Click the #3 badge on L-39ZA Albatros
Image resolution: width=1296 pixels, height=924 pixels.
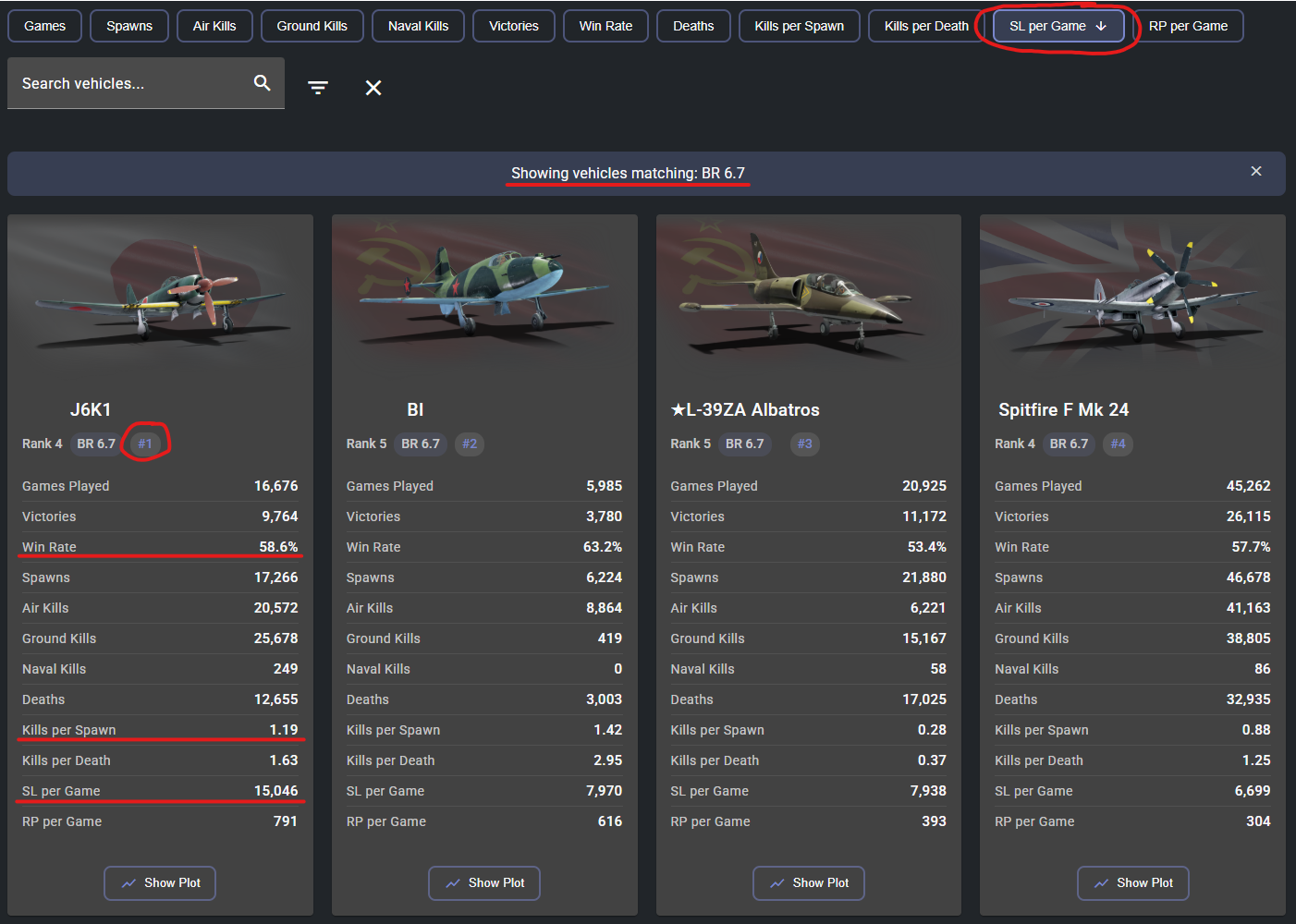coord(804,444)
